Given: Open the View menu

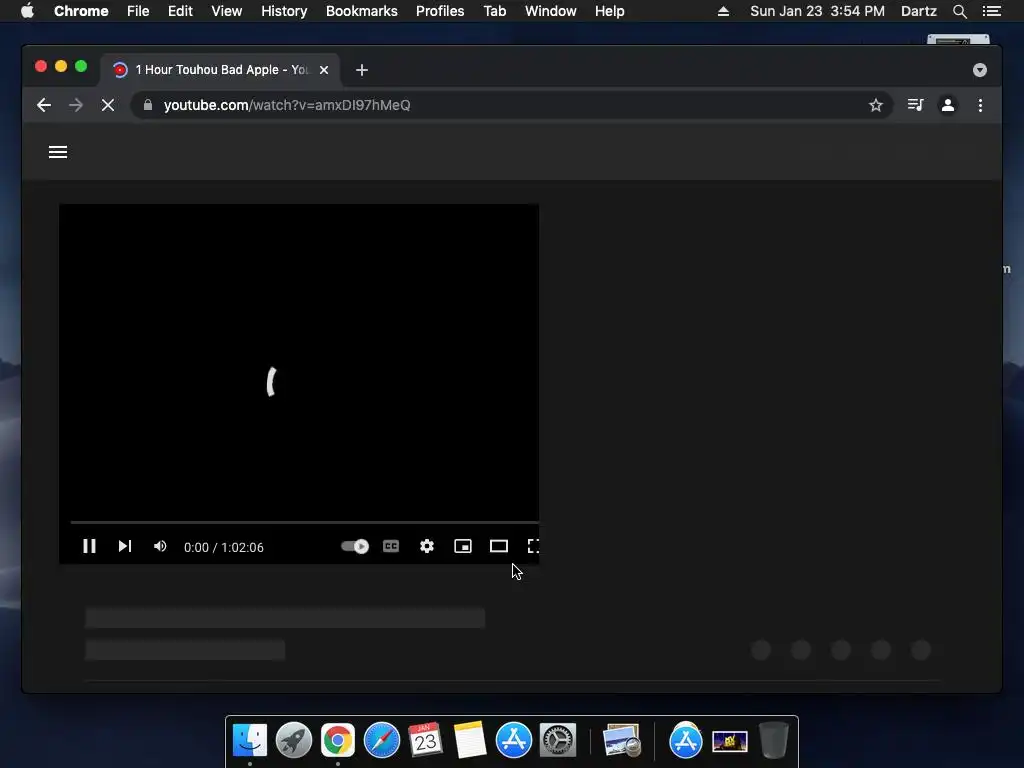Looking at the screenshot, I should pyautogui.click(x=227, y=11).
